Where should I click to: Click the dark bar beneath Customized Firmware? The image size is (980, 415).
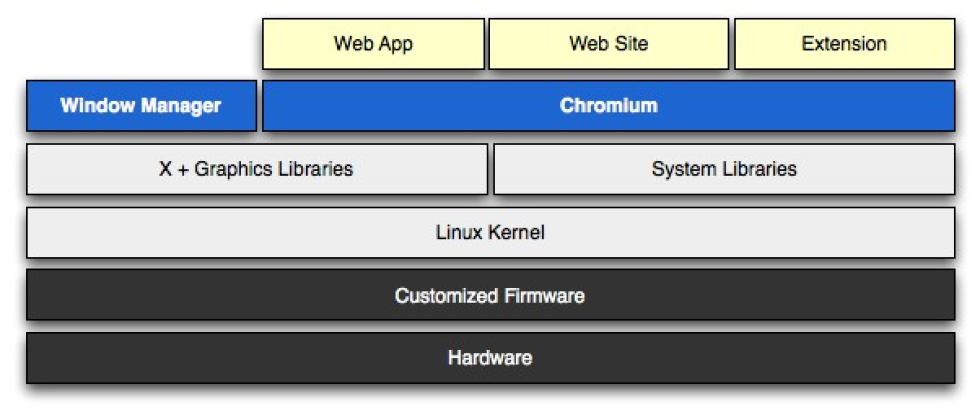pyautogui.click(x=490, y=358)
